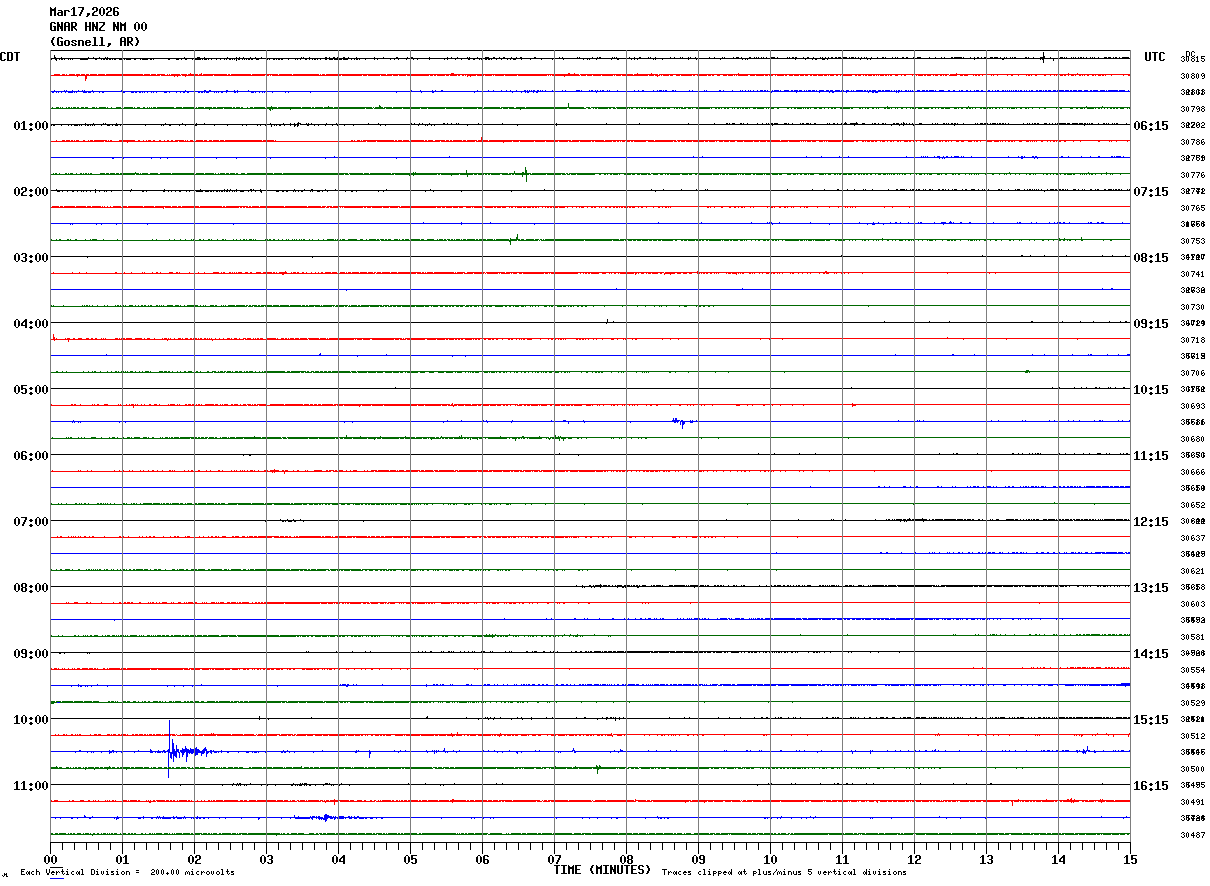Click the 16:15 UTC row label
1210x886 pixels.
(1151, 786)
